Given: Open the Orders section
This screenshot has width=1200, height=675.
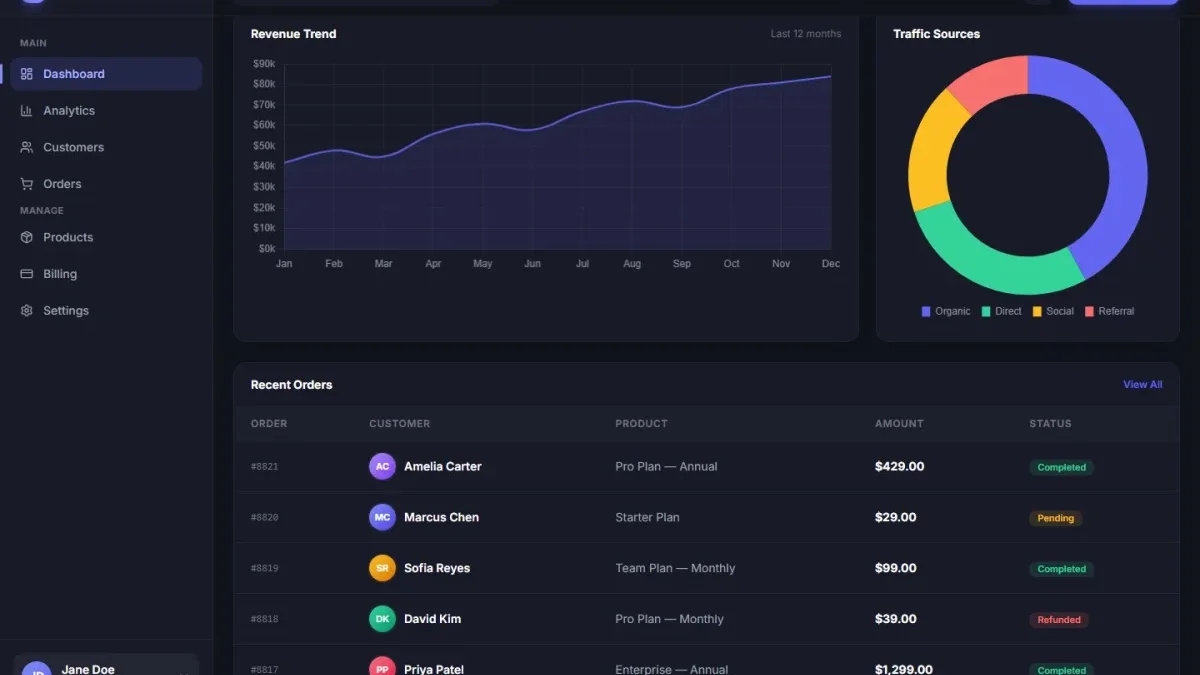Looking at the screenshot, I should click(x=106, y=184).
